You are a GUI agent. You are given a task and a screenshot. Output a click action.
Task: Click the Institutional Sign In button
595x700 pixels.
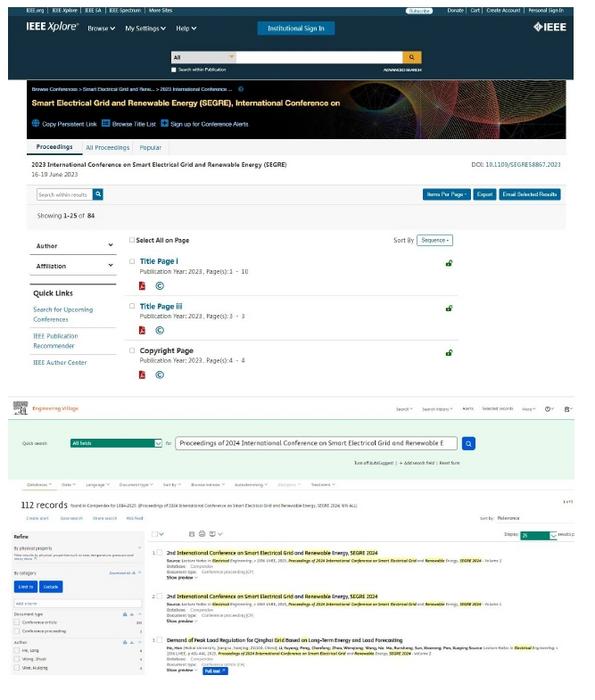click(x=295, y=28)
